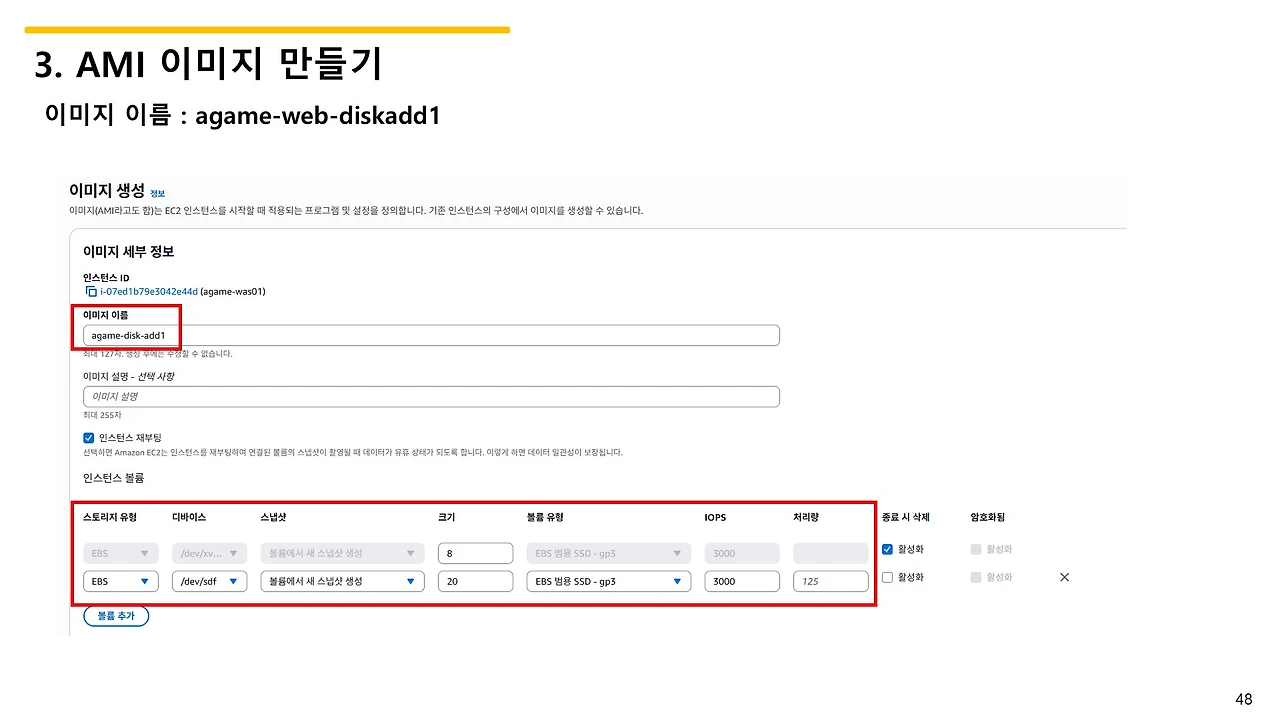The width and height of the screenshot is (1280, 720).
Task: Uncheck 종료 시 삭제 for first volume
Action: pyautogui.click(x=887, y=549)
